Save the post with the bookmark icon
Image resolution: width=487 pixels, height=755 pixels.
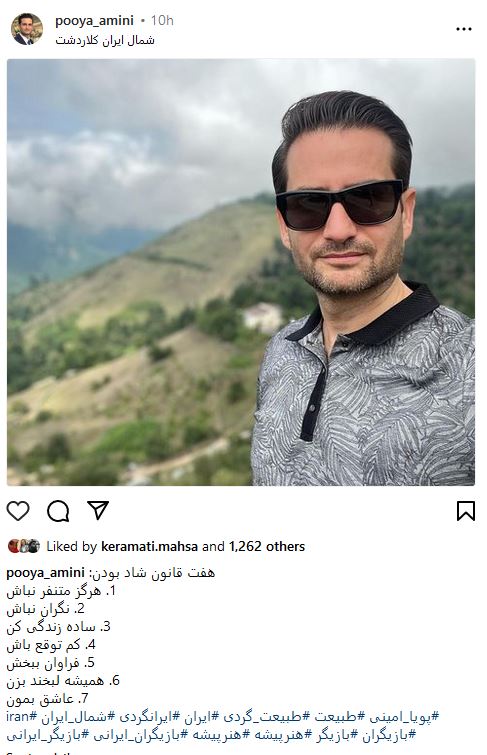pos(466,510)
